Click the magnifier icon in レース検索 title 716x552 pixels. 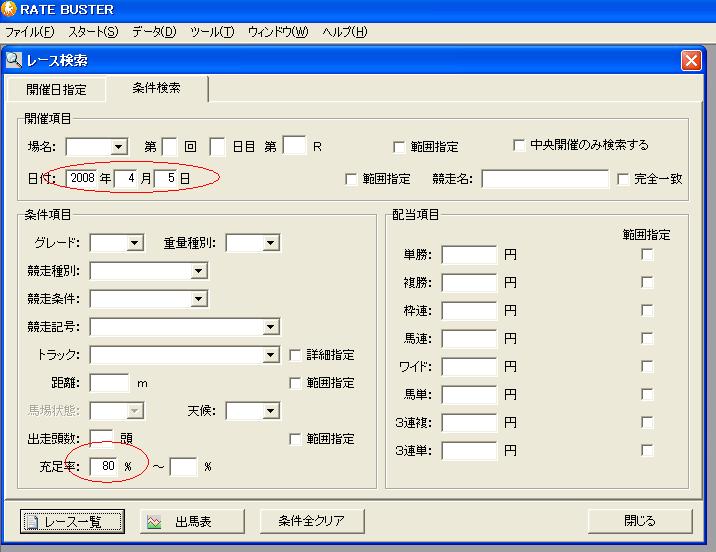[x=14, y=60]
